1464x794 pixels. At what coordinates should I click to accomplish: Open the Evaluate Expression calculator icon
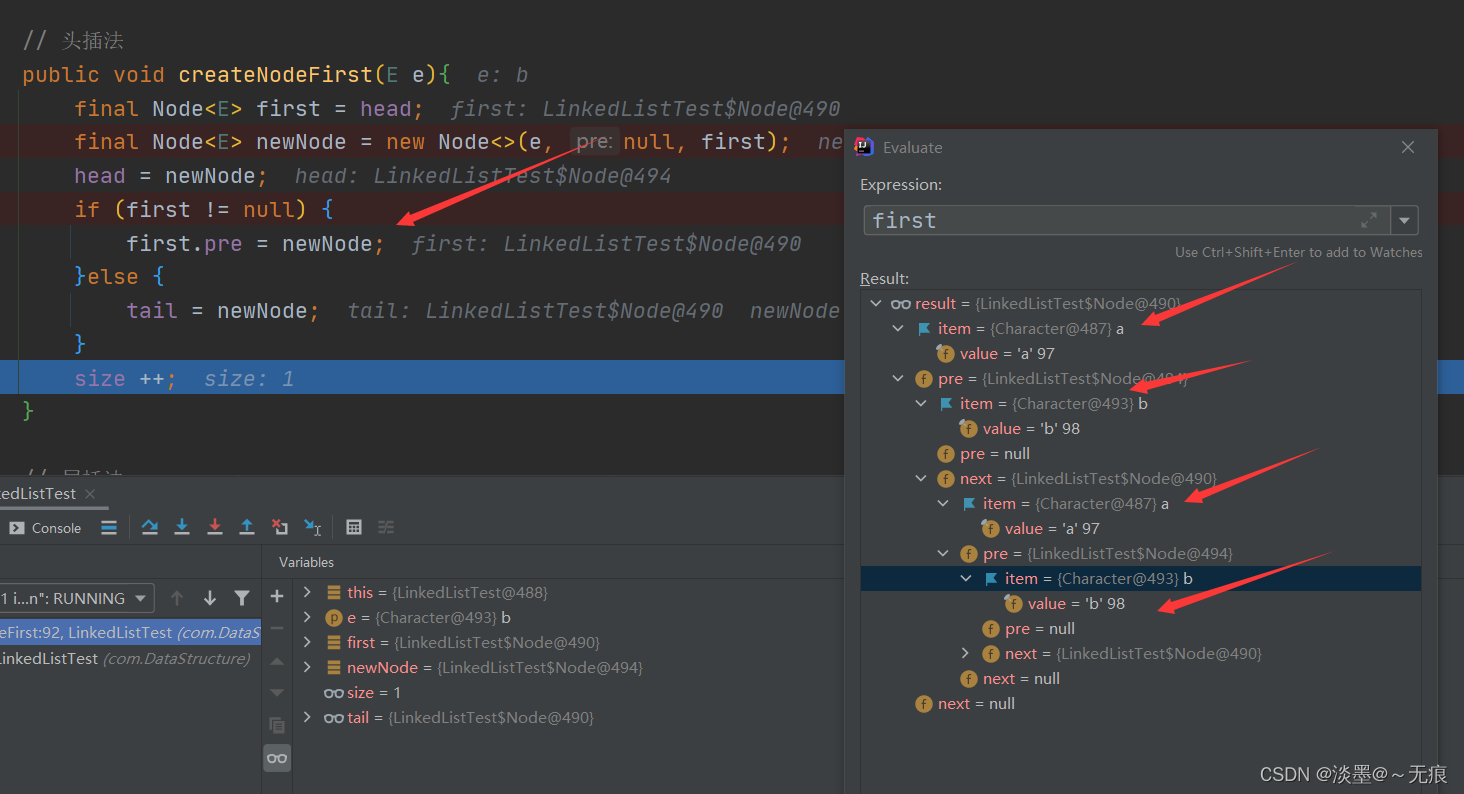(354, 527)
